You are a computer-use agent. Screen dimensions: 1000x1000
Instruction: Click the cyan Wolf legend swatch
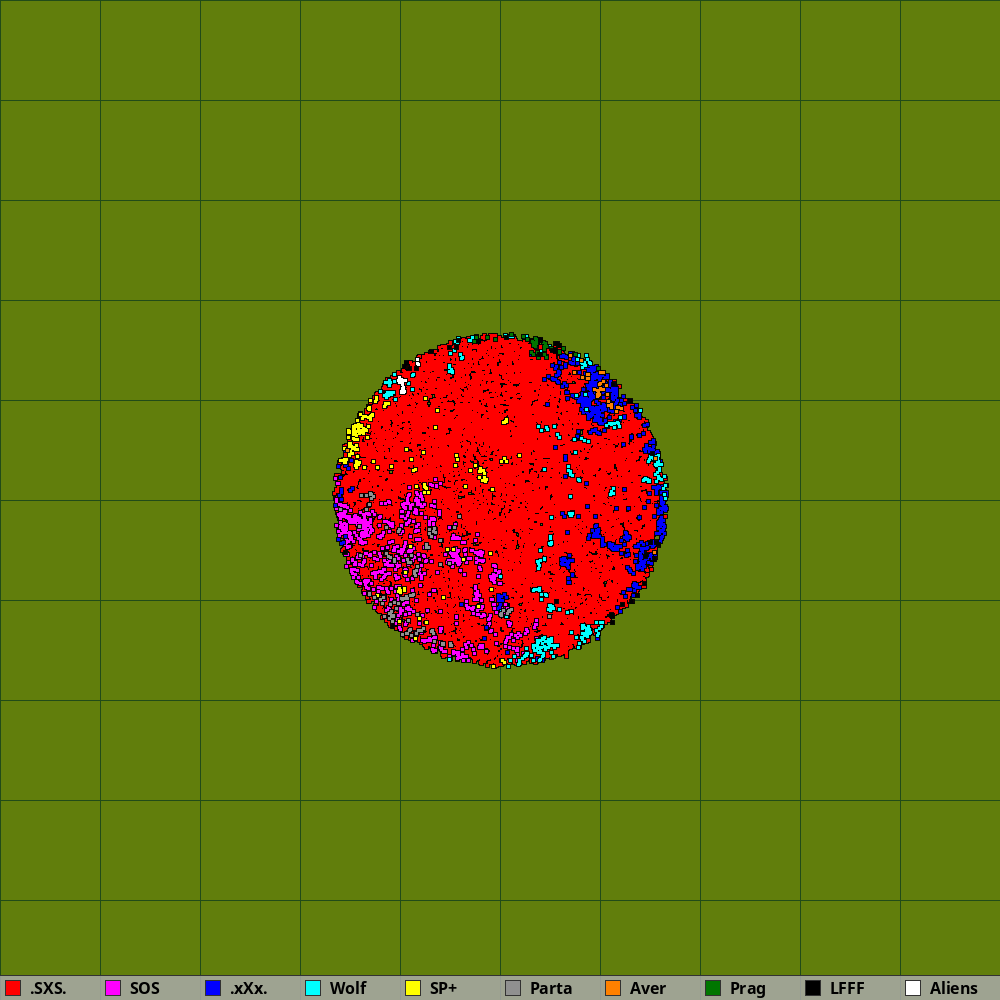(x=313, y=988)
